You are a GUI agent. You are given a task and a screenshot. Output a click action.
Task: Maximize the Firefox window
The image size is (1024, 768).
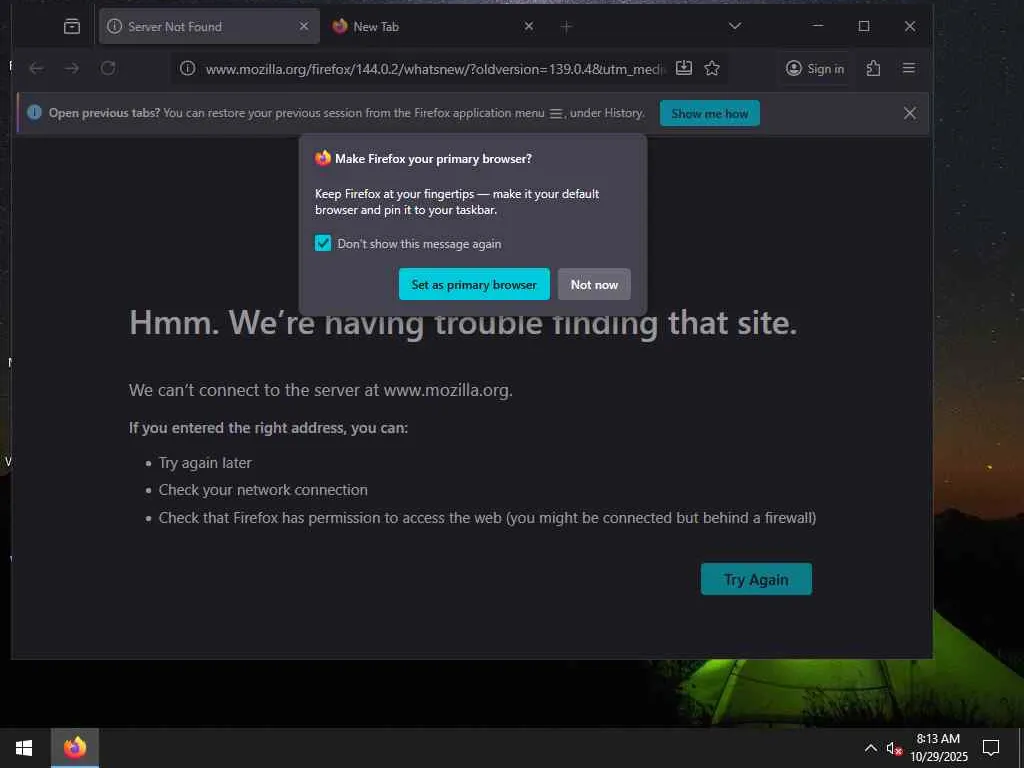pos(864,26)
